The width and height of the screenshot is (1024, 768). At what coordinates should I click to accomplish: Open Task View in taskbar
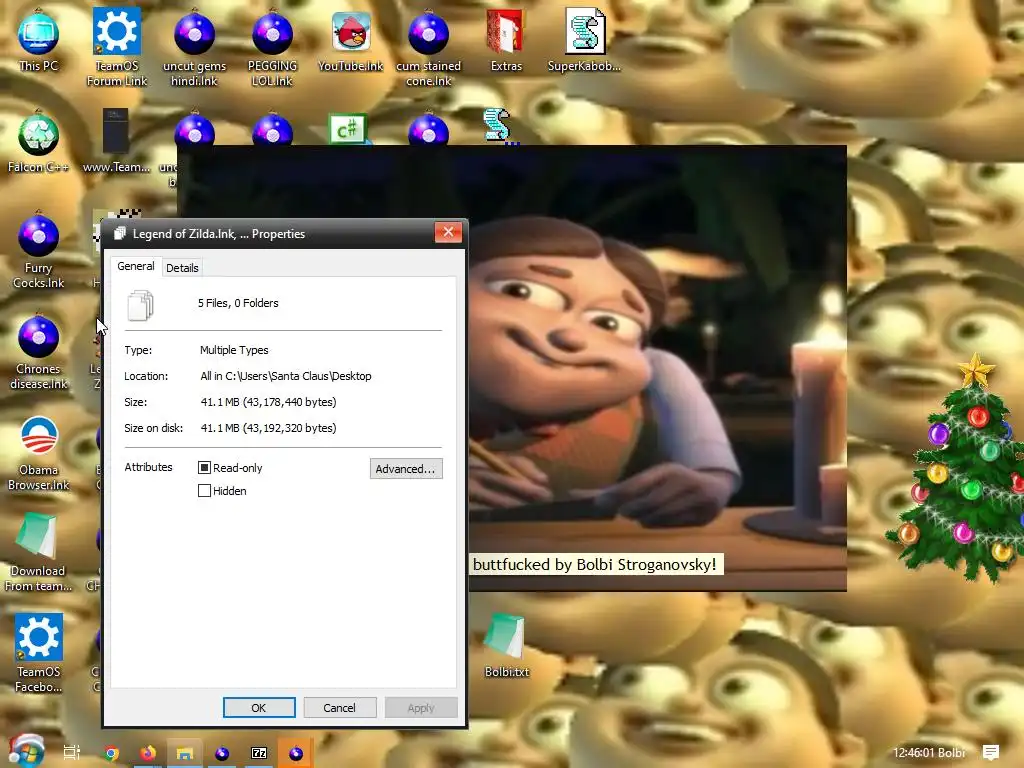click(72, 753)
